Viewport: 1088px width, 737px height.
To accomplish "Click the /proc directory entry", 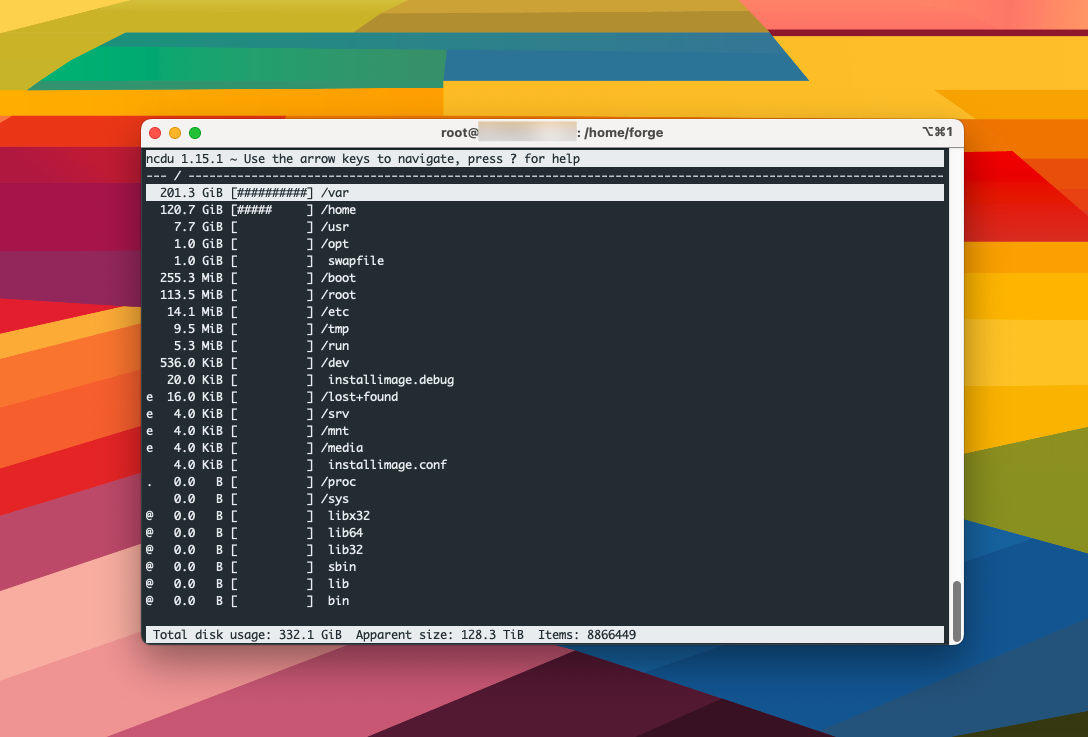I will (338, 482).
